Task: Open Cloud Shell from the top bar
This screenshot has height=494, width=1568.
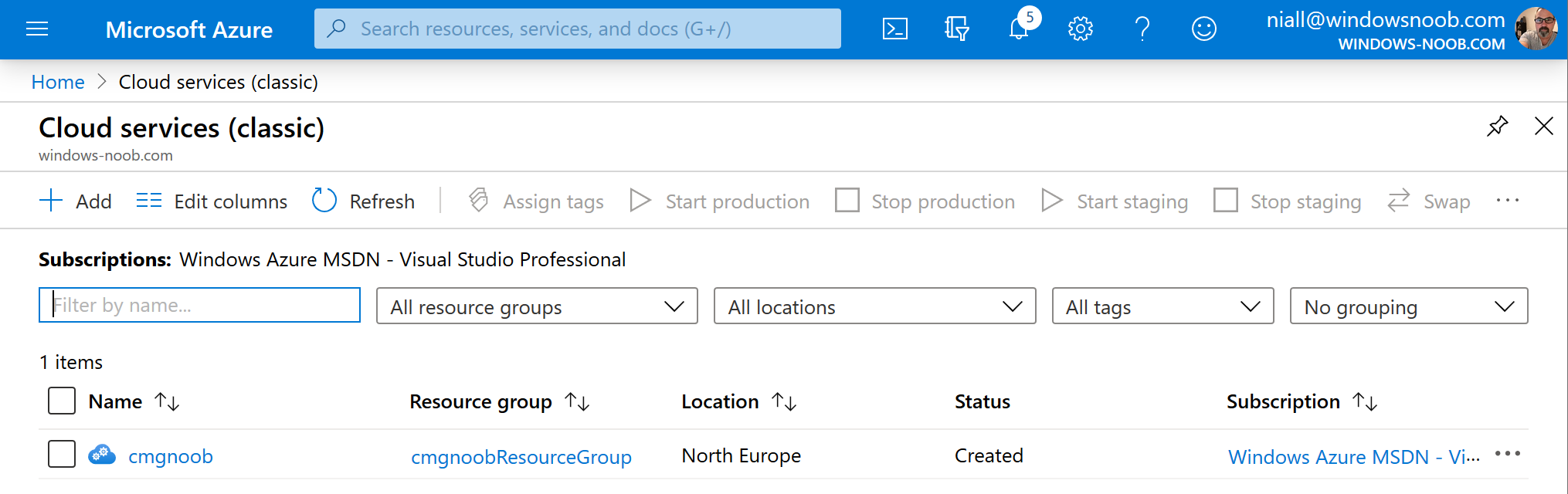Action: (894, 29)
